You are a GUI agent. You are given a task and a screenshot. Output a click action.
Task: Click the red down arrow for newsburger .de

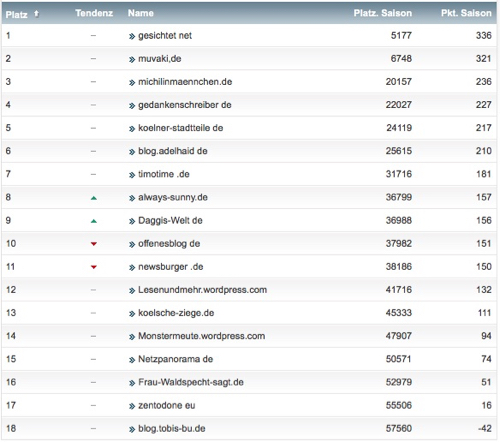pyautogui.click(x=94, y=267)
